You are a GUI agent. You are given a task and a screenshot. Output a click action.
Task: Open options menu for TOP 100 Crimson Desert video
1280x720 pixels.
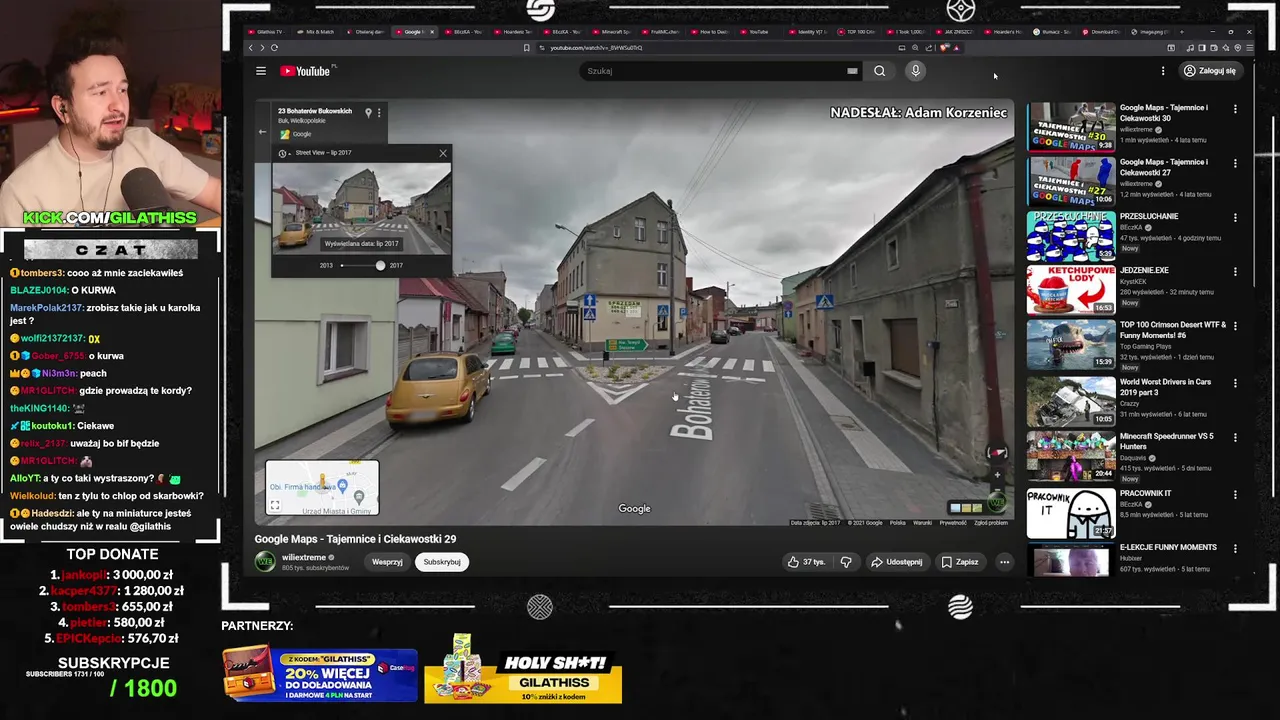(x=1235, y=325)
